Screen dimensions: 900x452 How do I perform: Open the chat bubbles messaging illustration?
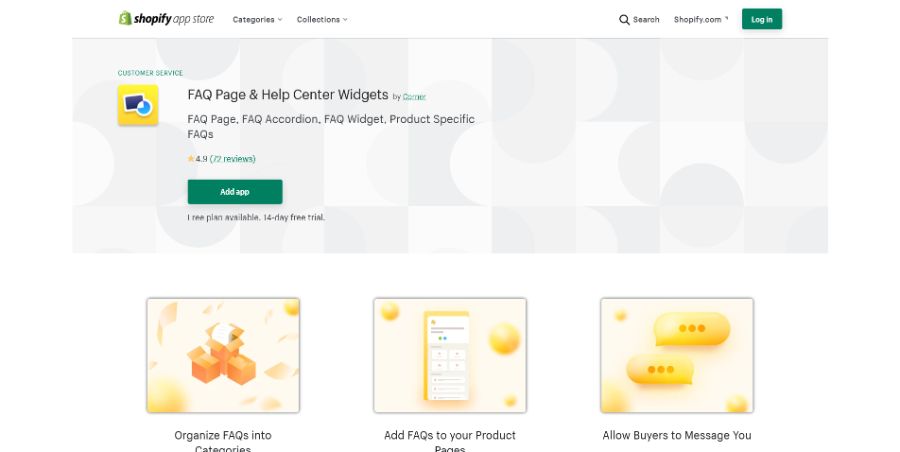[677, 355]
